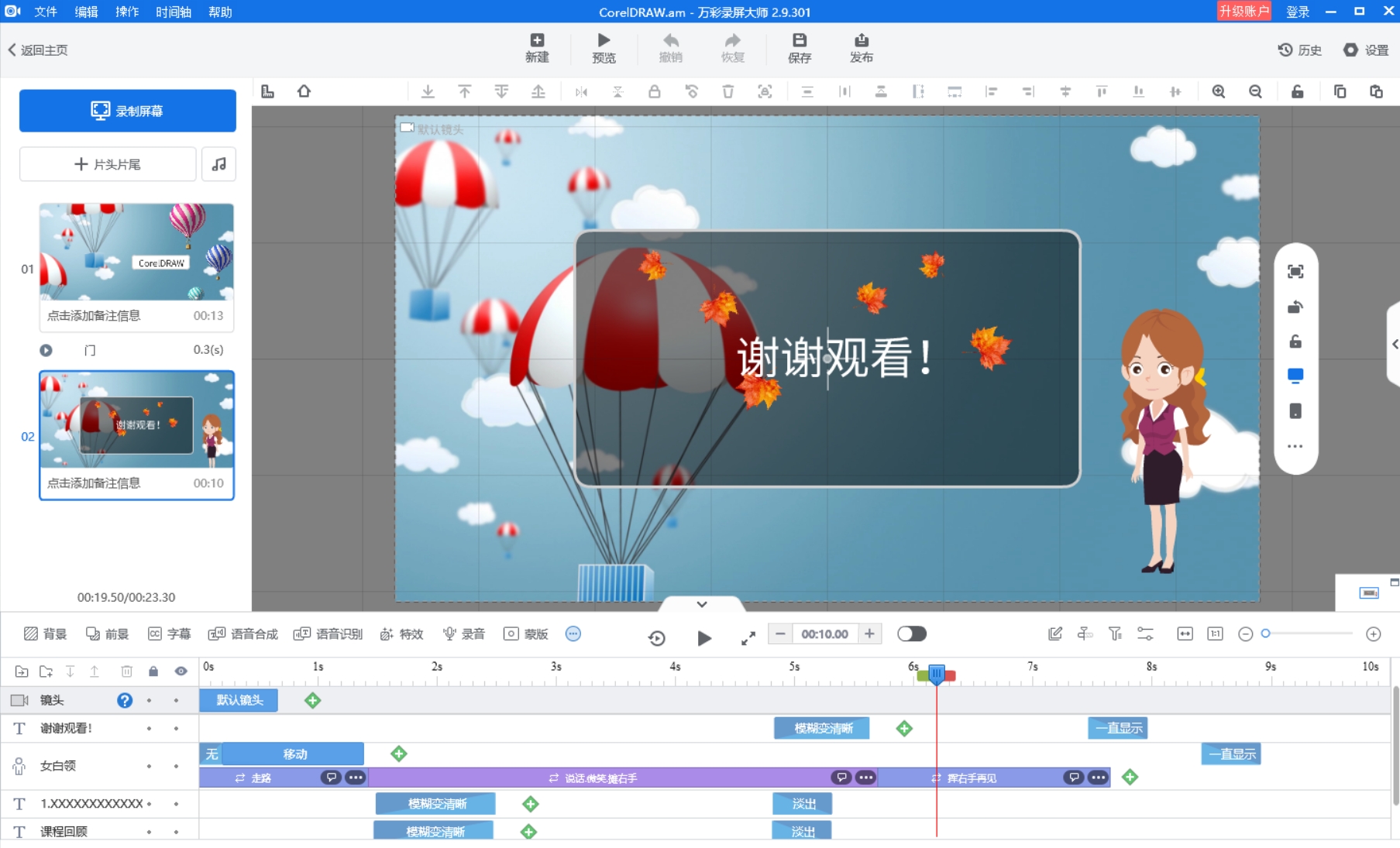
Task: Open the 文件 menu
Action: [46, 12]
